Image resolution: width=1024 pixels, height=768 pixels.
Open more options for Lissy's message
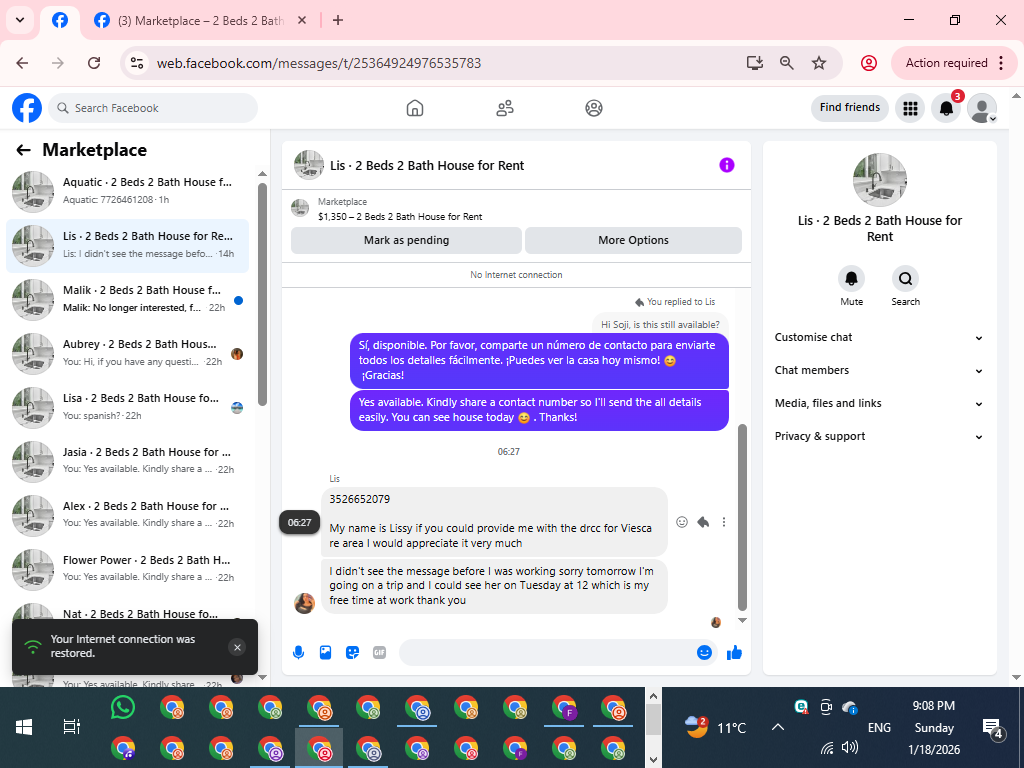click(x=724, y=522)
